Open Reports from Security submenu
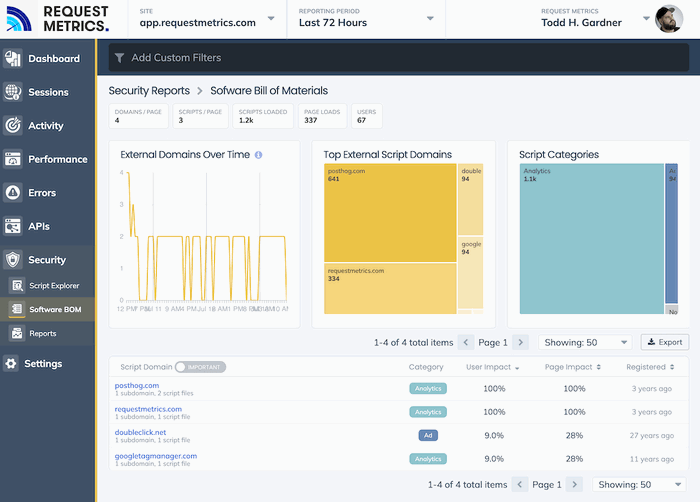Image resolution: width=700 pixels, height=502 pixels. pos(48,333)
